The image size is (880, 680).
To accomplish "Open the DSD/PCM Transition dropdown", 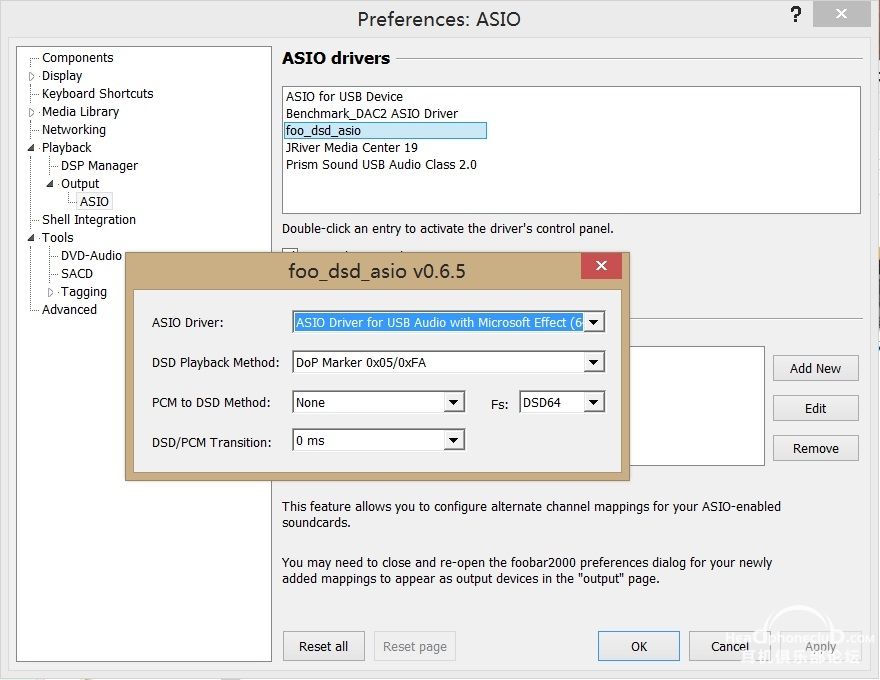I will pyautogui.click(x=453, y=441).
